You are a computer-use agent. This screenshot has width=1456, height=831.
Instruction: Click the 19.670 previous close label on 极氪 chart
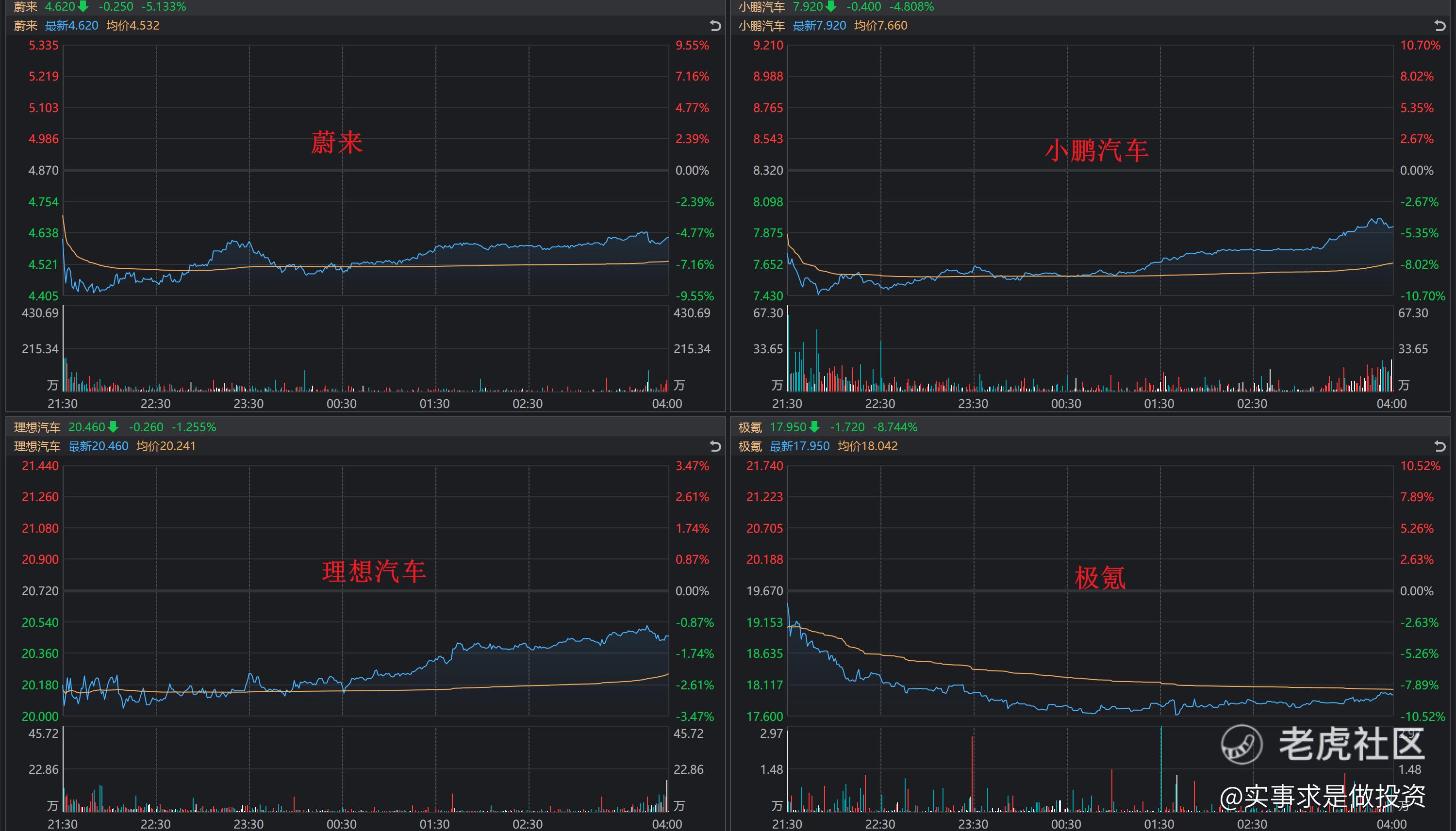click(764, 591)
